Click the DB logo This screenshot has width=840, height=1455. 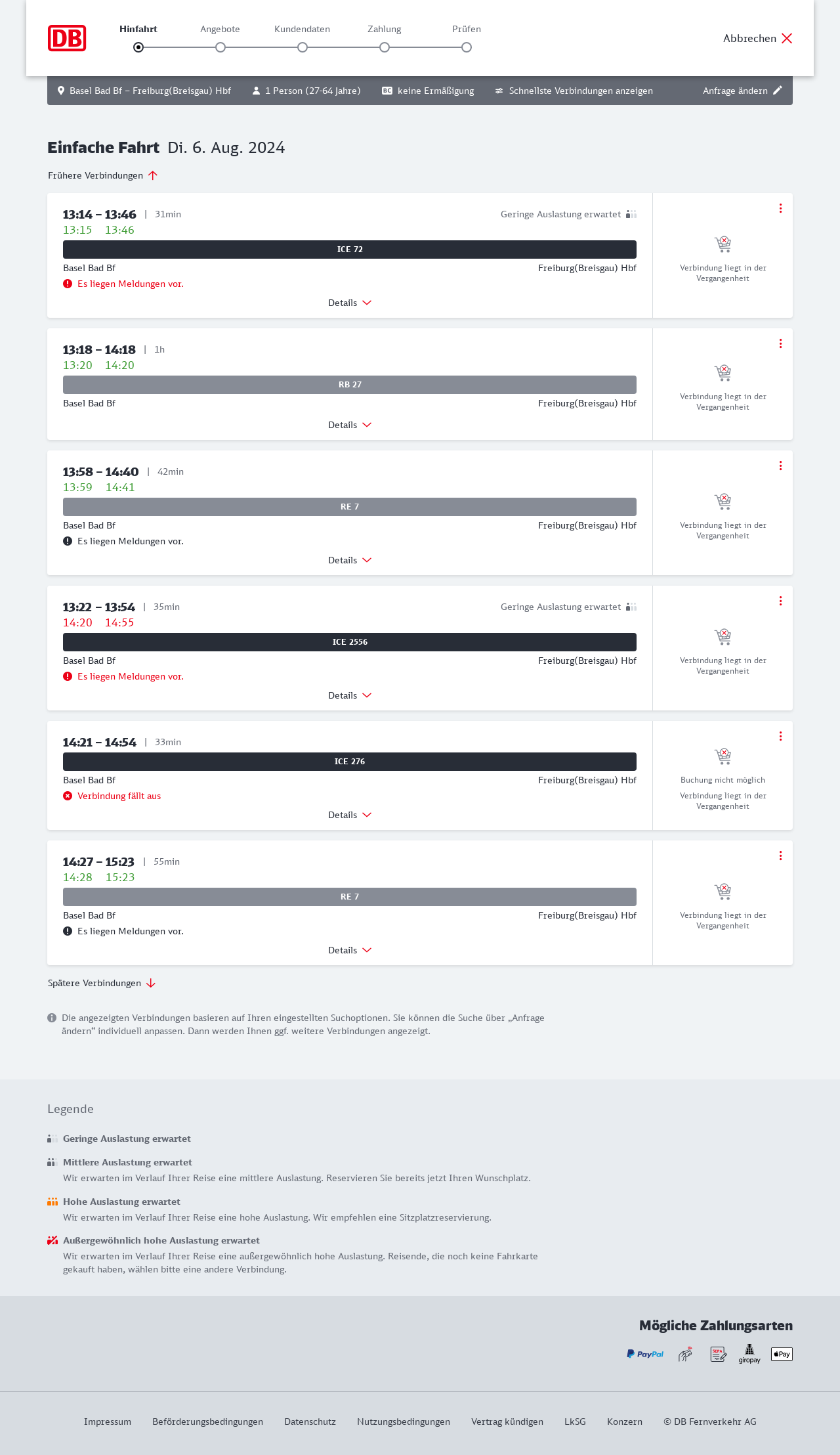point(67,38)
